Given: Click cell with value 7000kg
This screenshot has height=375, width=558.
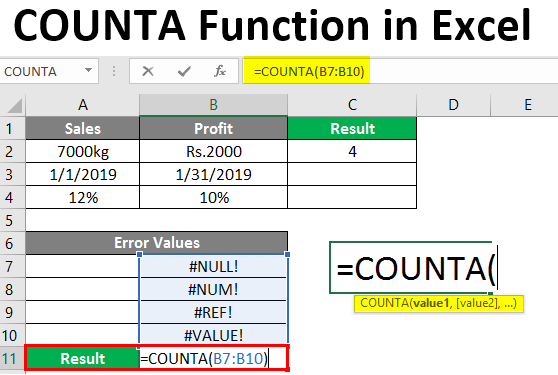Looking at the screenshot, I should pos(83,152).
